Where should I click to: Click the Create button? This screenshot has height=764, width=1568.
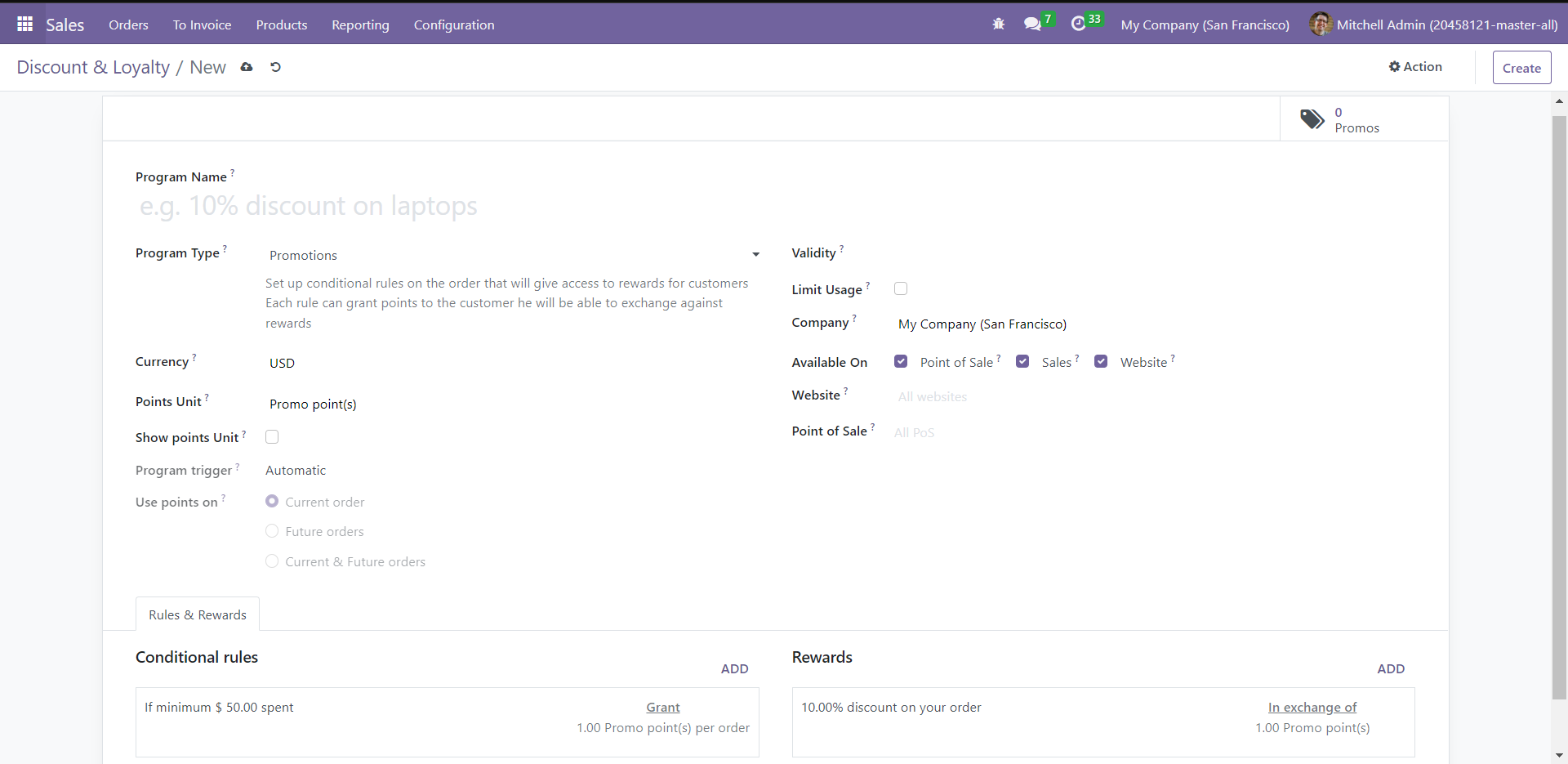[1521, 68]
